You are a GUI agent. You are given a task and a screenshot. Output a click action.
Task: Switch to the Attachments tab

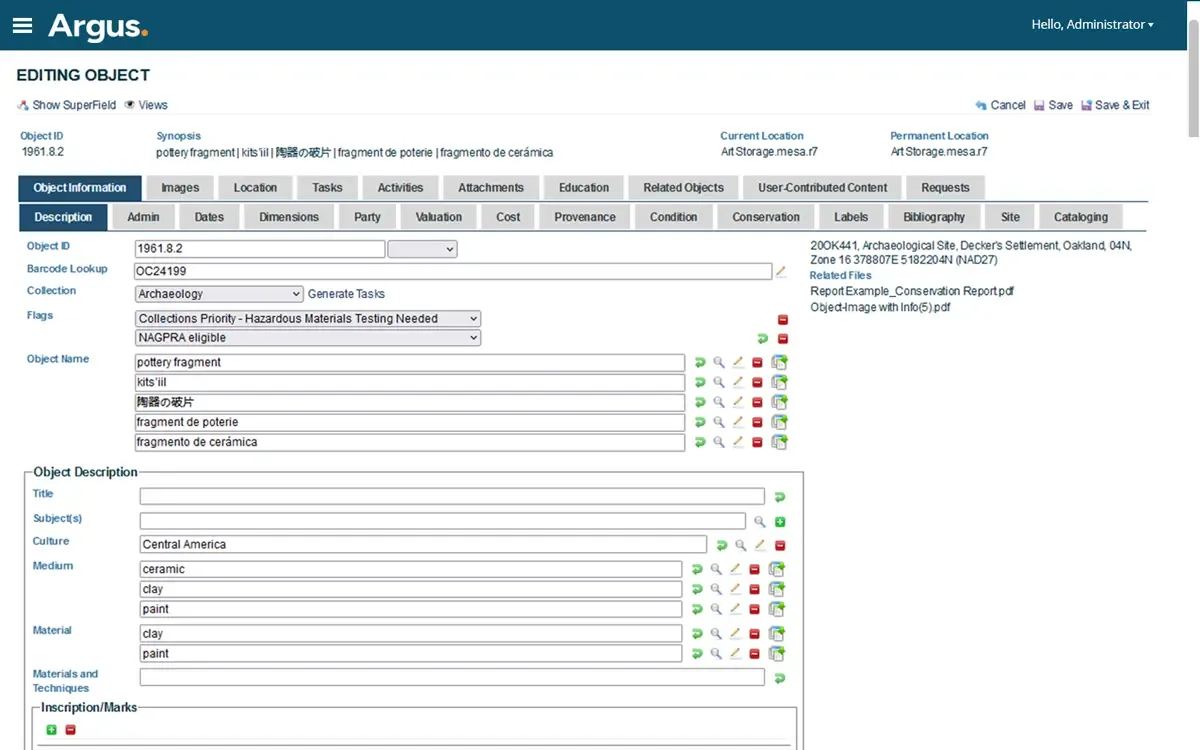pyautogui.click(x=491, y=188)
